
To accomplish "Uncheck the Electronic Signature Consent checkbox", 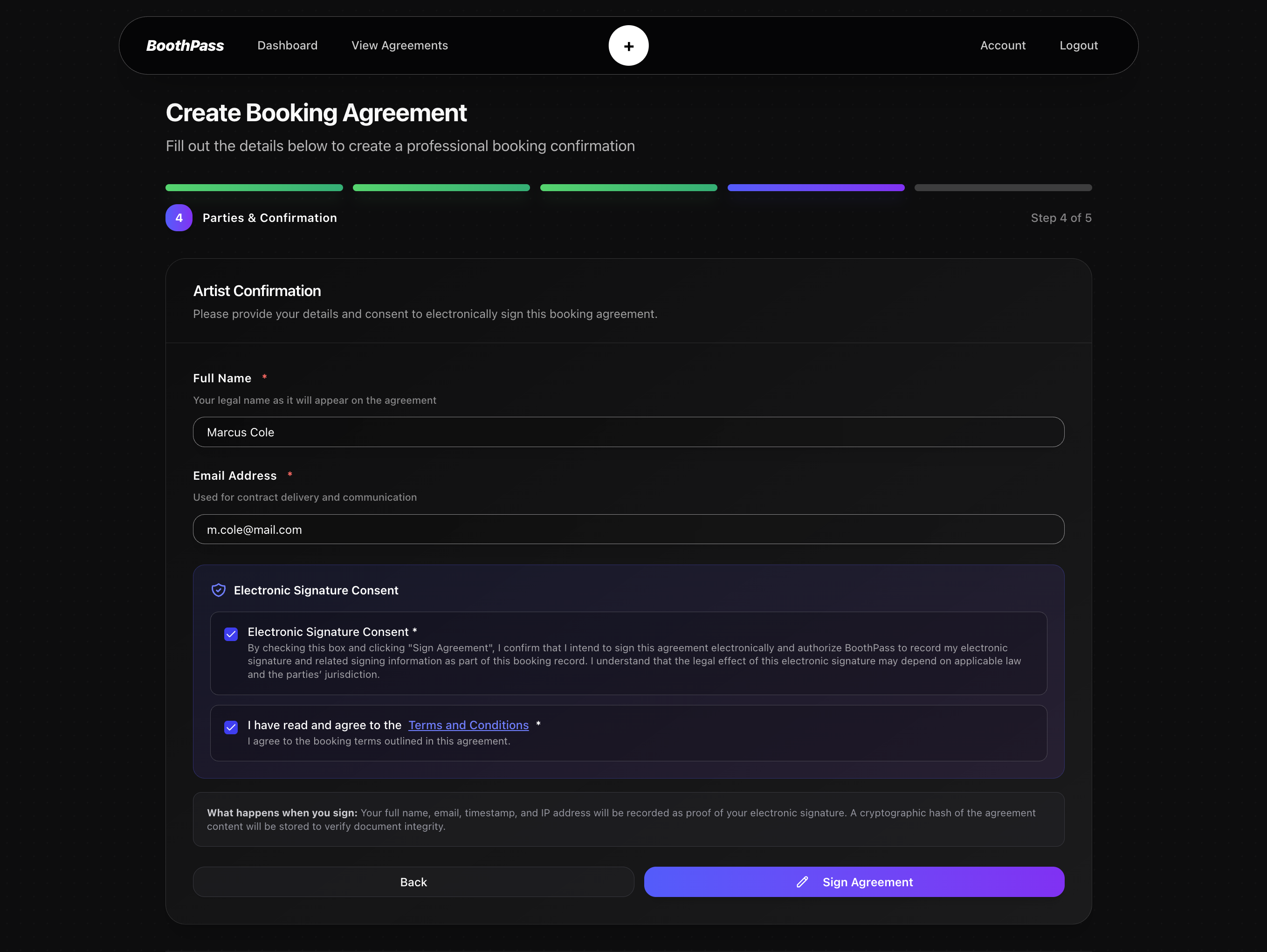I will [x=231, y=634].
